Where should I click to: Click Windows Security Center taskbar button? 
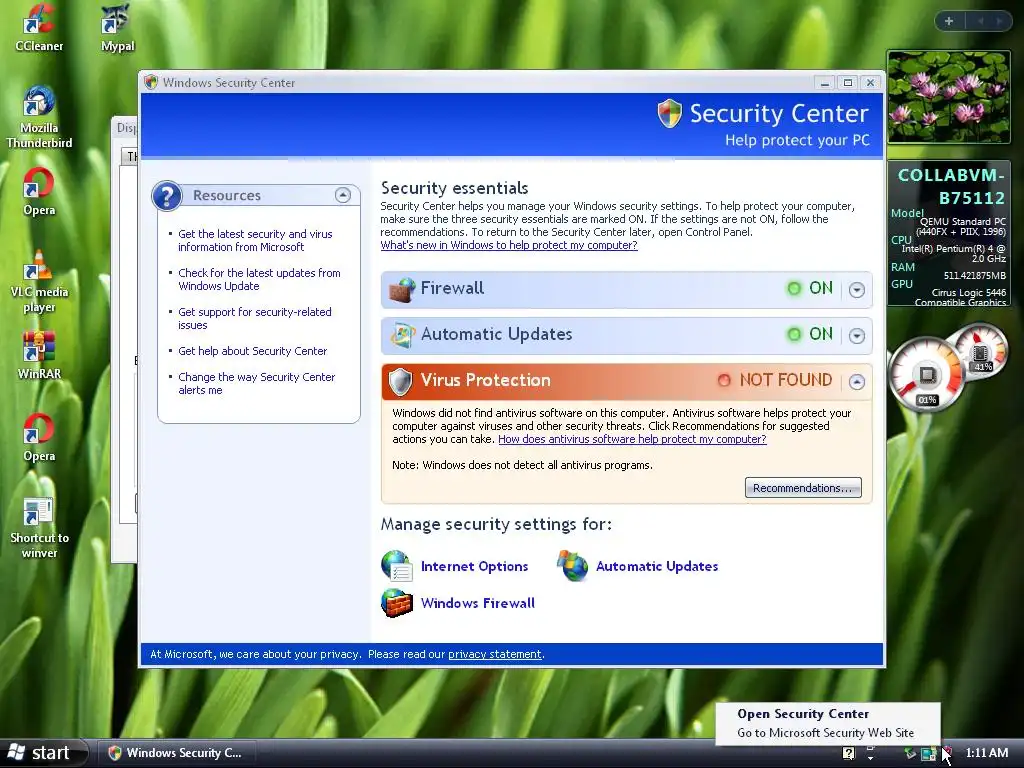click(x=176, y=753)
